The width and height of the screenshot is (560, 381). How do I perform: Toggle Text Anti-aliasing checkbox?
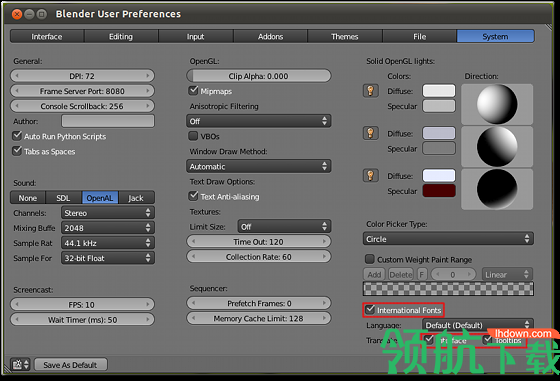[193, 196]
